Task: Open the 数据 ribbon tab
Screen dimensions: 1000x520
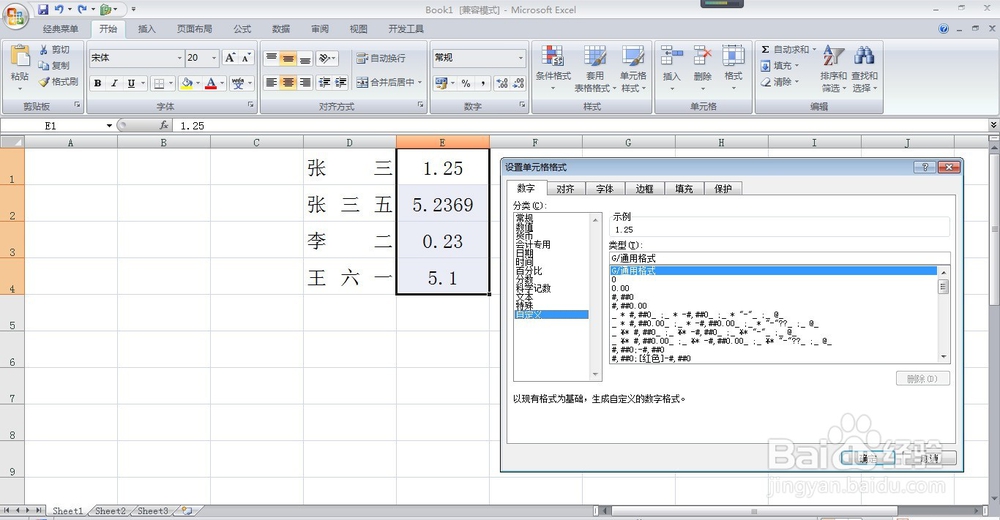Action: 281,29
